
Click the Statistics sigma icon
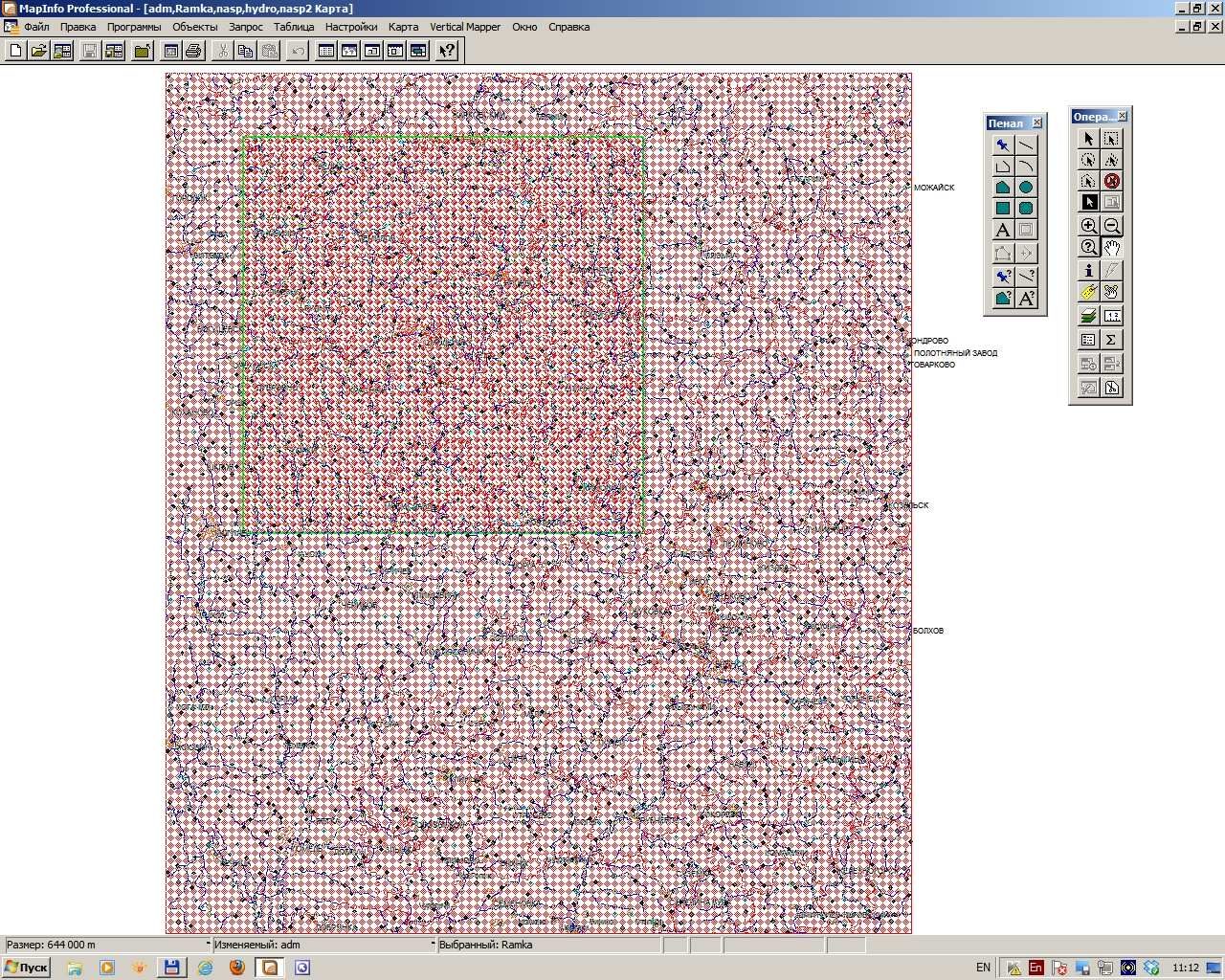point(1111,340)
